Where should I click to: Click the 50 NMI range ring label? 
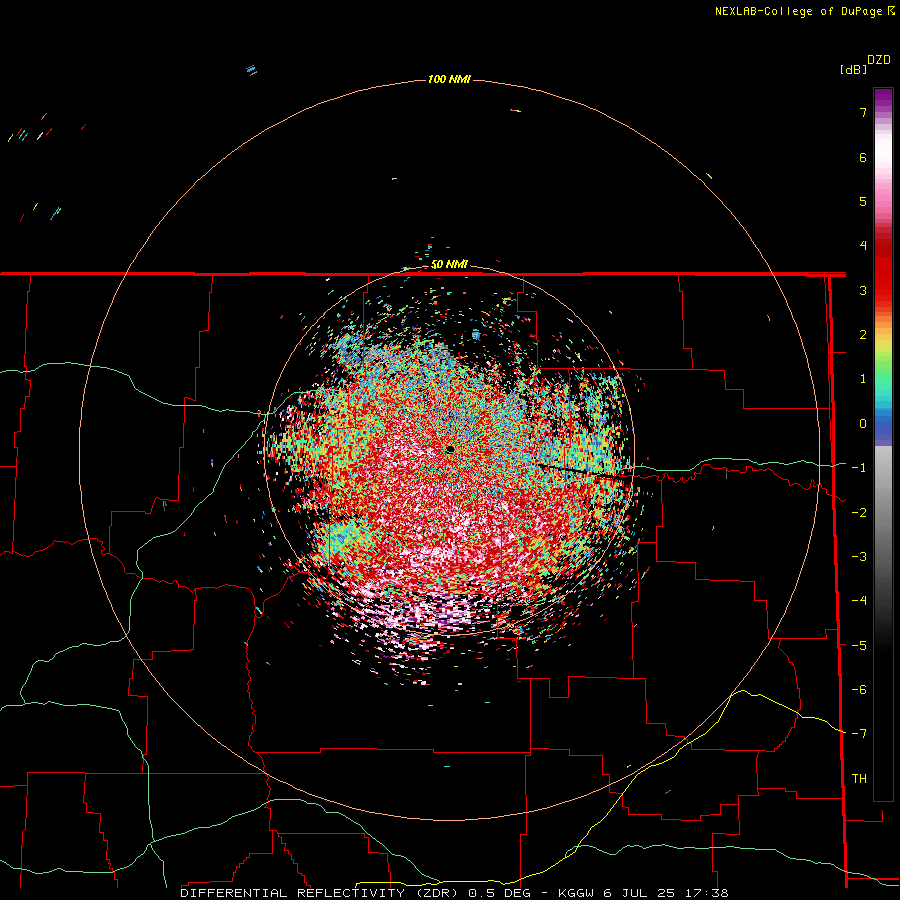point(449,265)
